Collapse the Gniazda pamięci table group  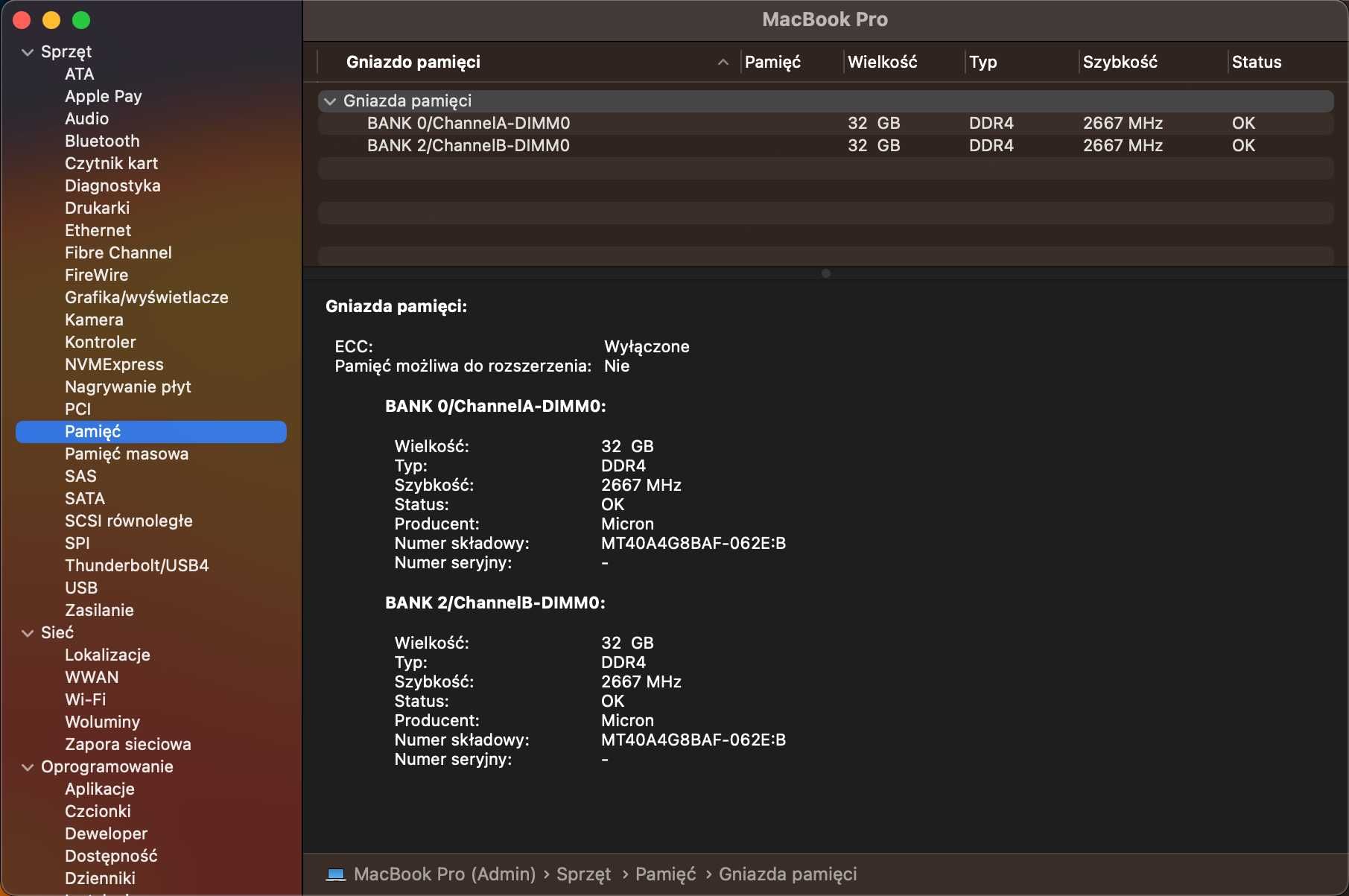[x=330, y=101]
